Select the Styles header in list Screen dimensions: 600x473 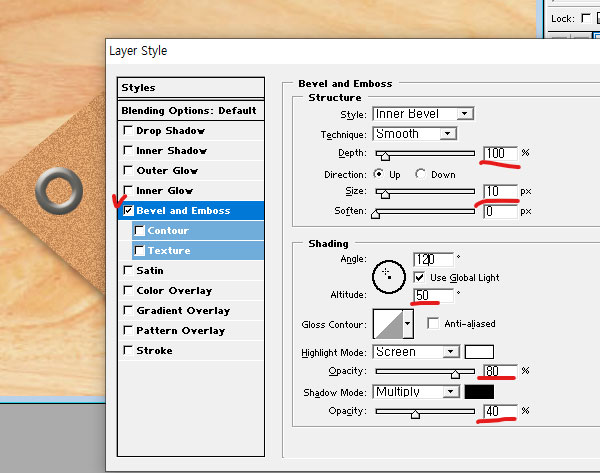click(191, 88)
